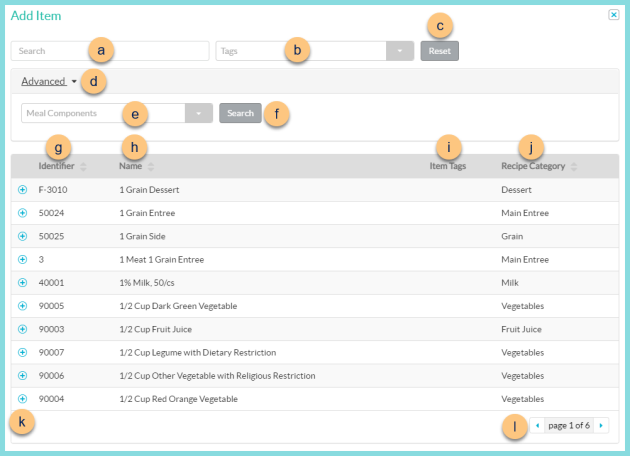Viewport: 630px width, 456px height.
Task: Click the Reset button
Action: coord(440,51)
